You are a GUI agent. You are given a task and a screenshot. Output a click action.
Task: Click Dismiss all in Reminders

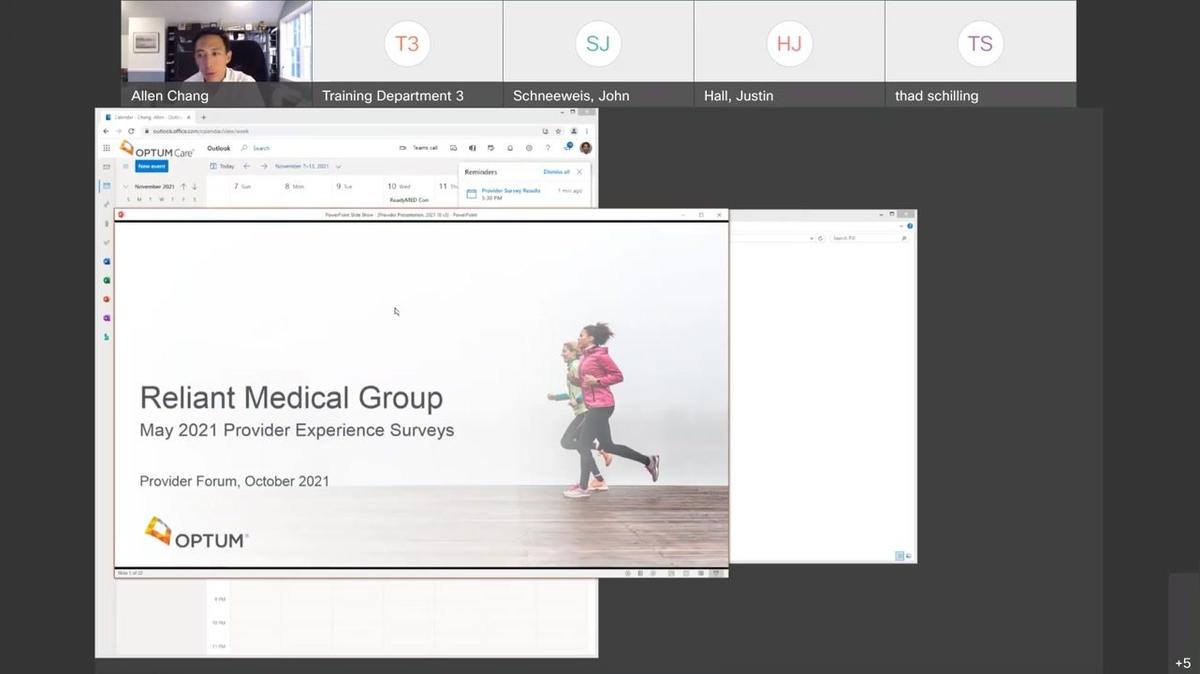[x=556, y=172]
